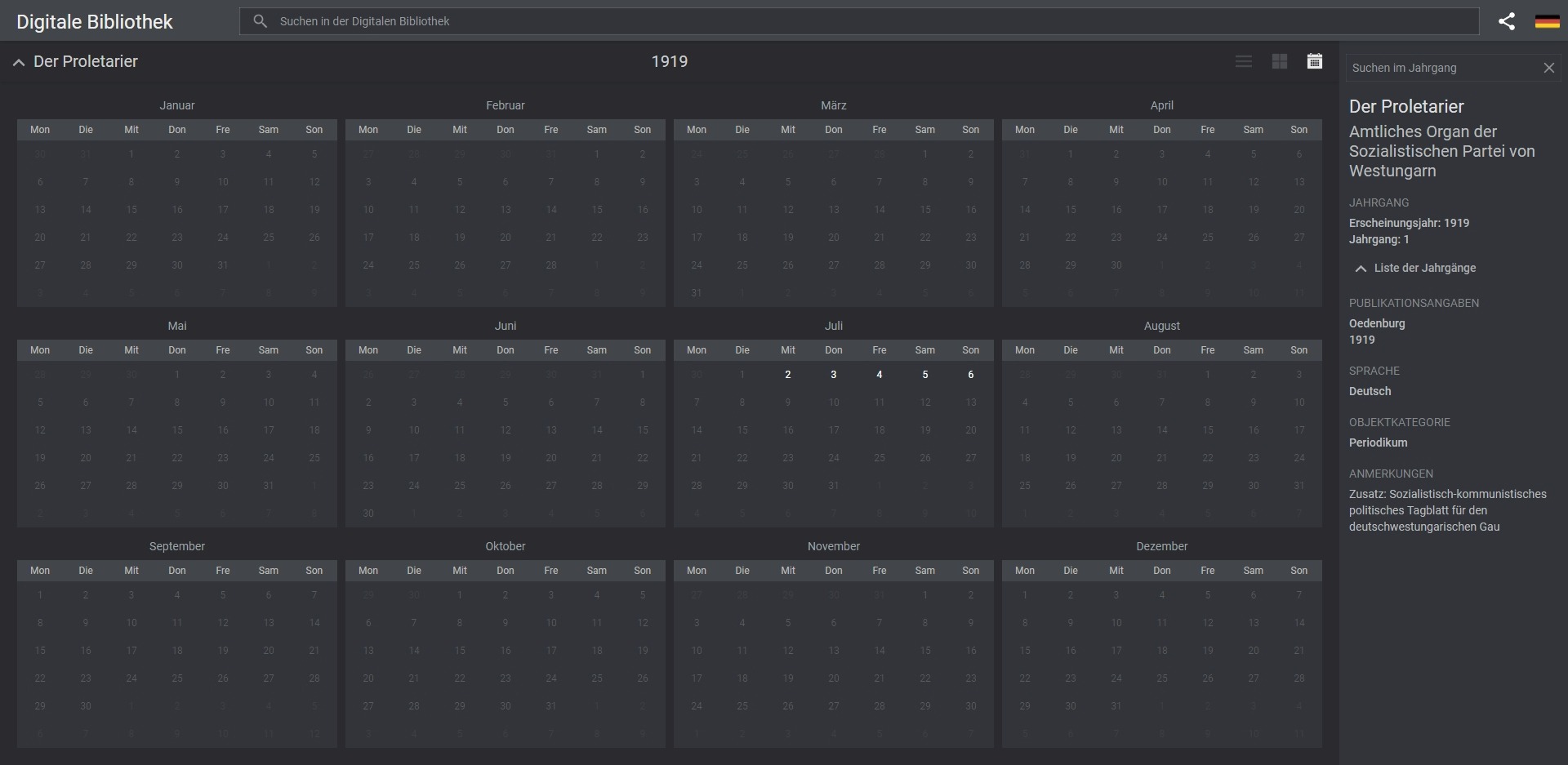Collapse the Der Proletarier title chevron
The width and height of the screenshot is (1568, 765).
pyautogui.click(x=19, y=62)
